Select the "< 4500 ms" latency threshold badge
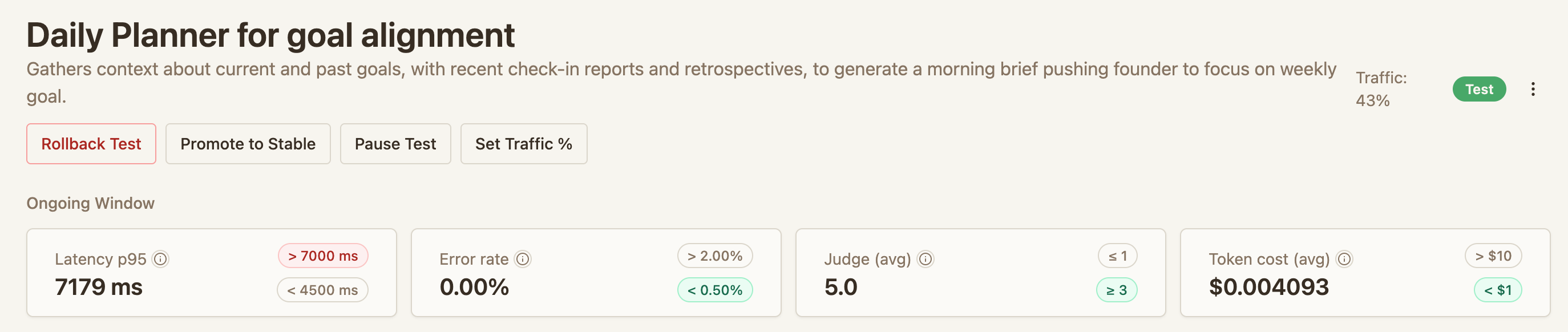1568x332 pixels. [322, 289]
